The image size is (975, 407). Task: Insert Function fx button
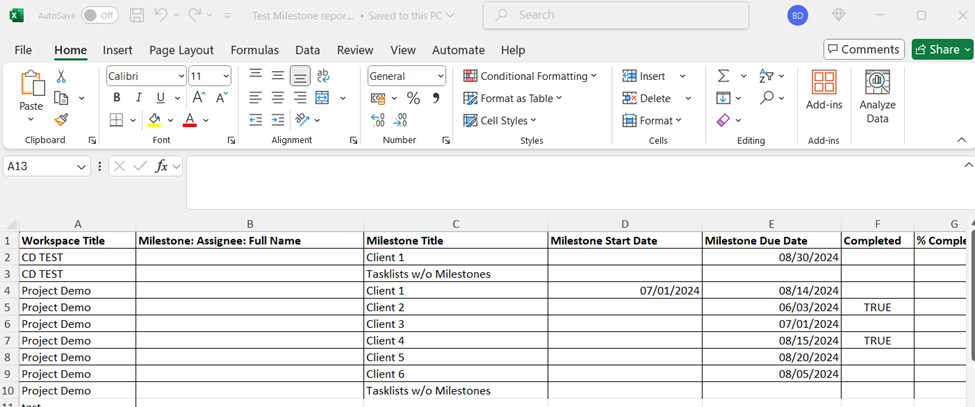[161, 166]
